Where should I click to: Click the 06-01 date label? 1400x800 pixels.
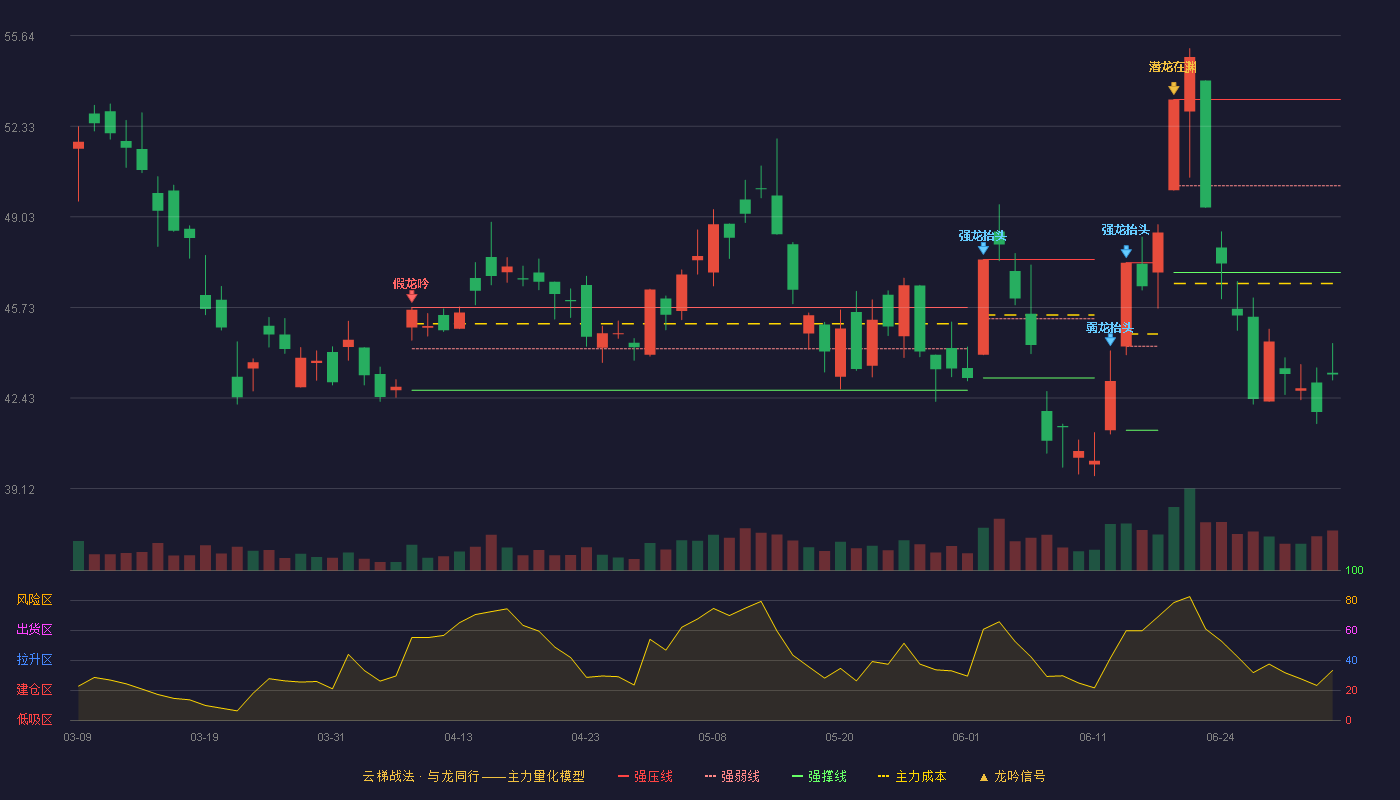[966, 737]
